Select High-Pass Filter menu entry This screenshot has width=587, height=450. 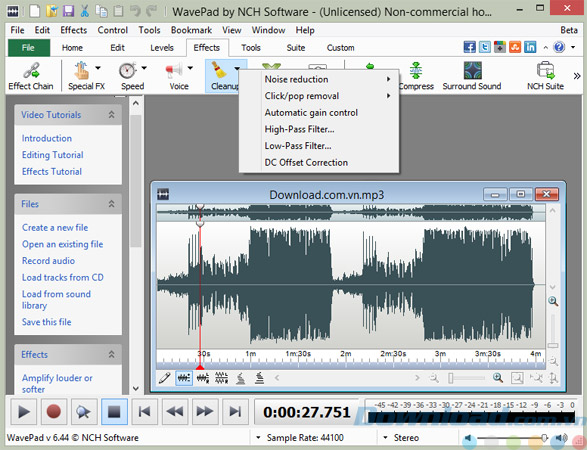coord(319,129)
